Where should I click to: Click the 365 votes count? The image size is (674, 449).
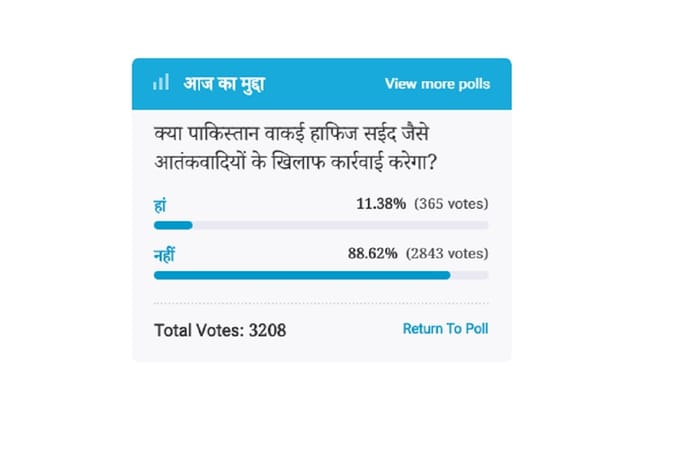tap(451, 204)
